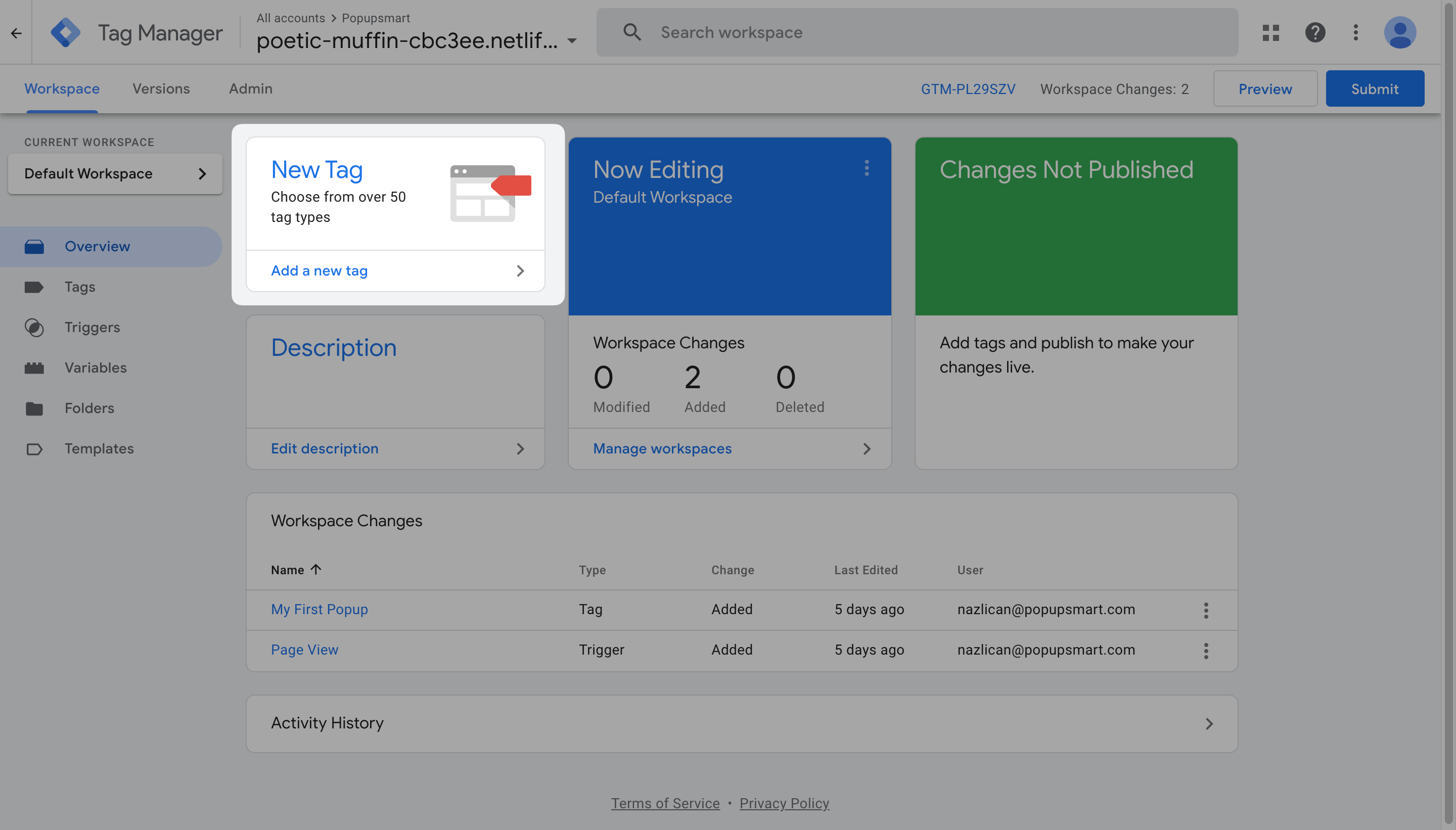Switch to the Versions tab
The image size is (1456, 830).
tap(161, 88)
